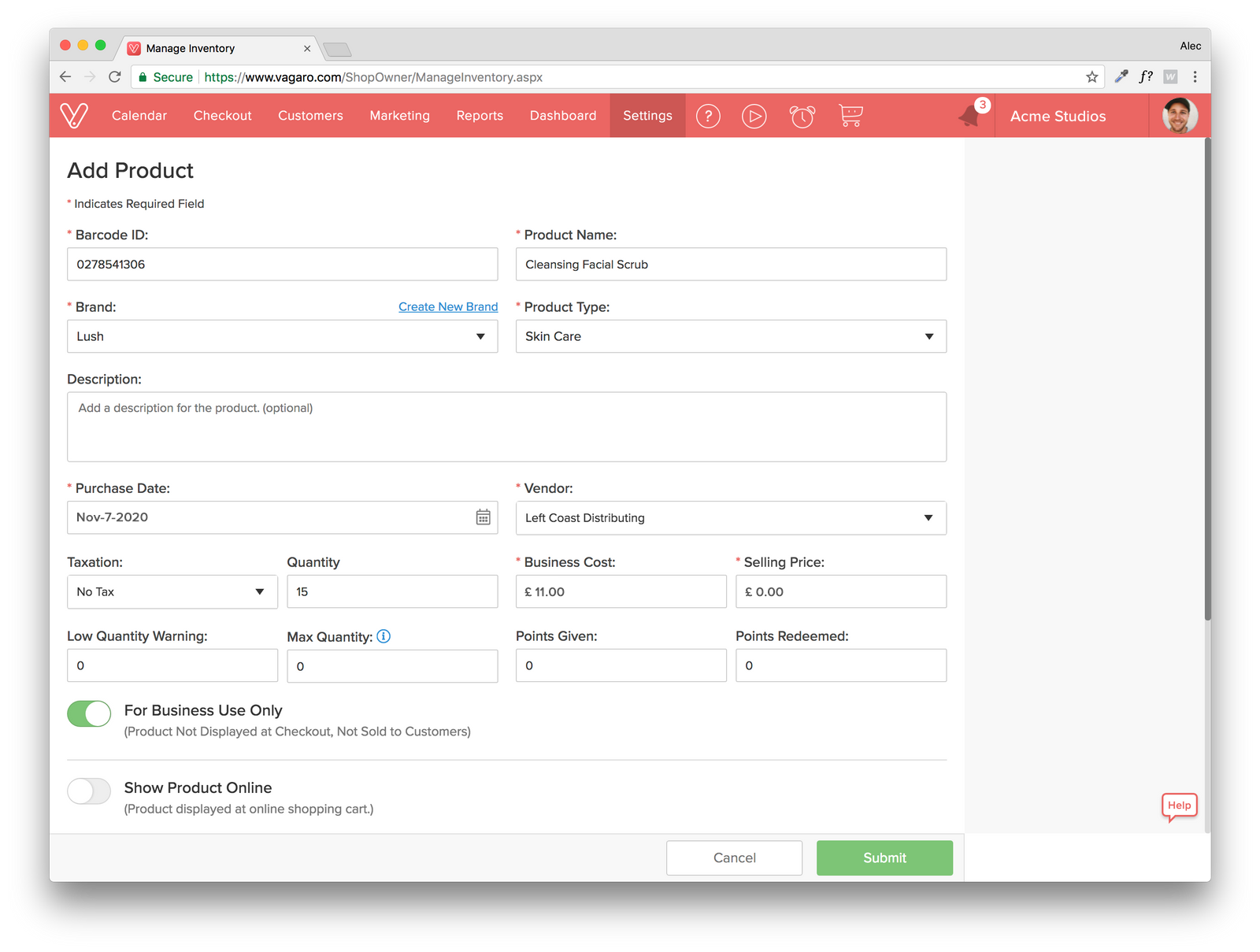Click the Product Name field
This screenshot has width=1260, height=952.
[x=731, y=265]
